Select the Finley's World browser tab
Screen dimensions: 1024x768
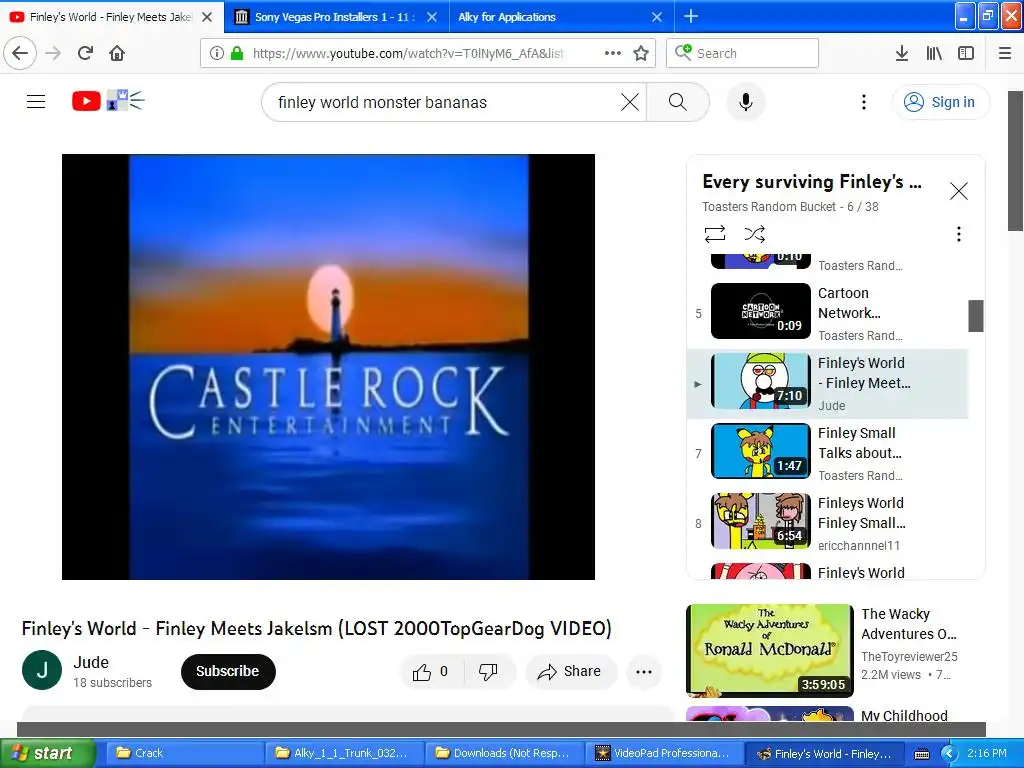[111, 17]
